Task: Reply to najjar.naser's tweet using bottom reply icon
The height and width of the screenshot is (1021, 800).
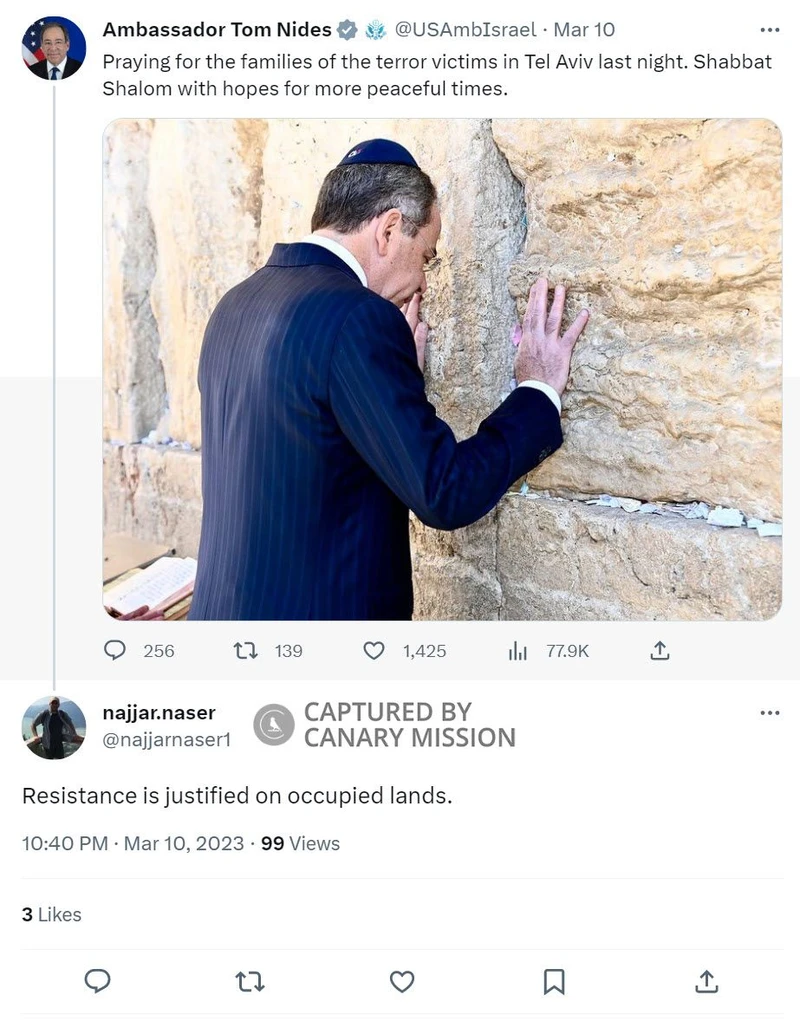Action: point(97,981)
